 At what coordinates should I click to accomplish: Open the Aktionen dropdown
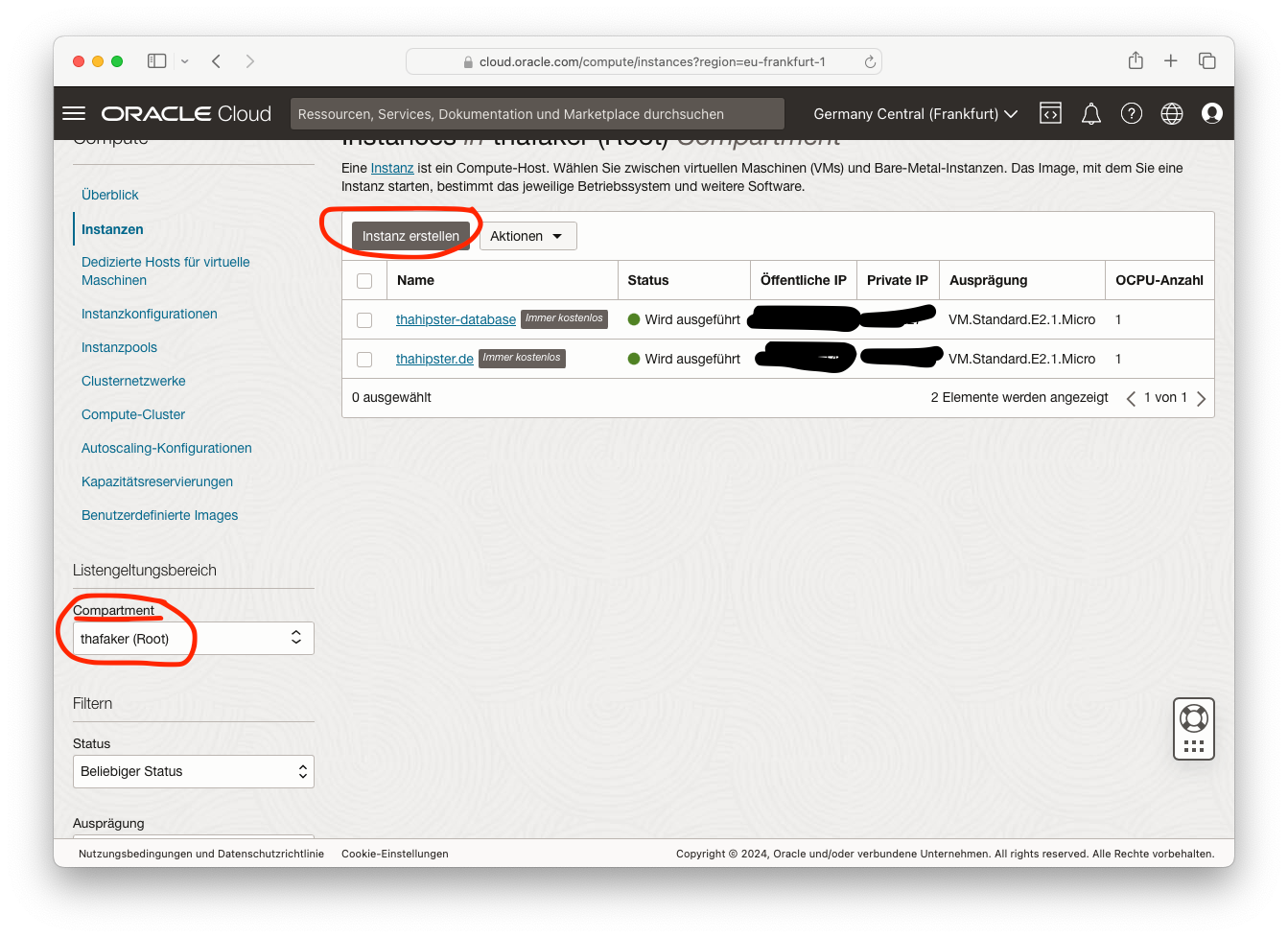tap(527, 236)
